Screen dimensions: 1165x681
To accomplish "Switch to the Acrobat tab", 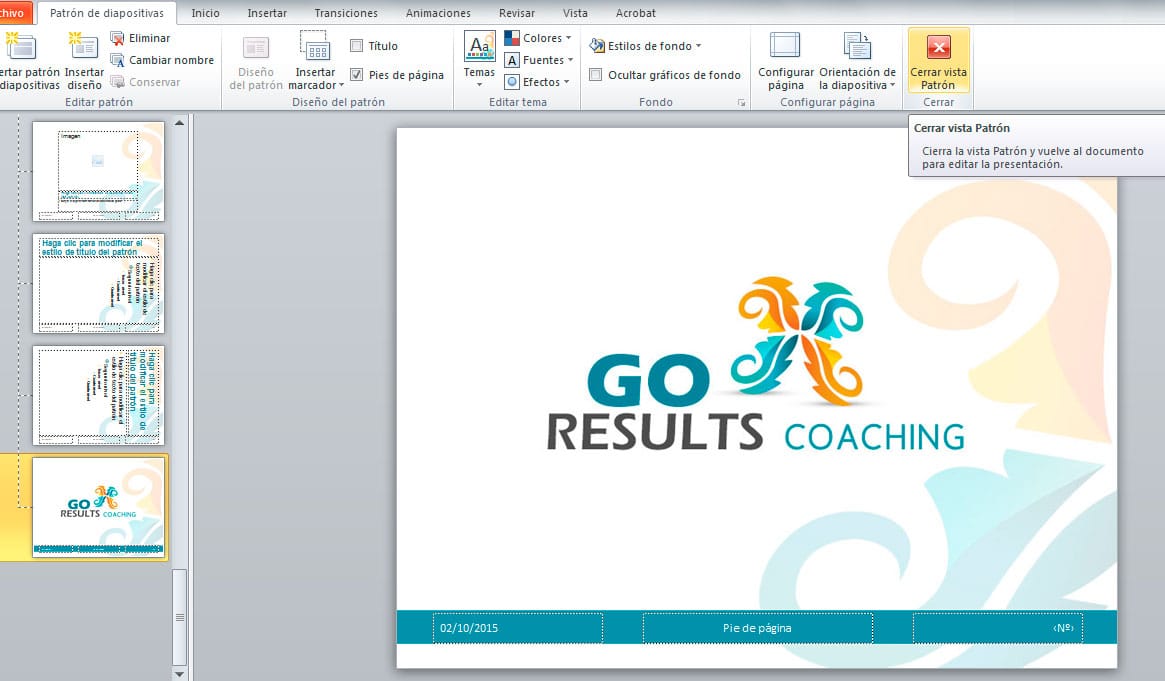I will [x=636, y=13].
